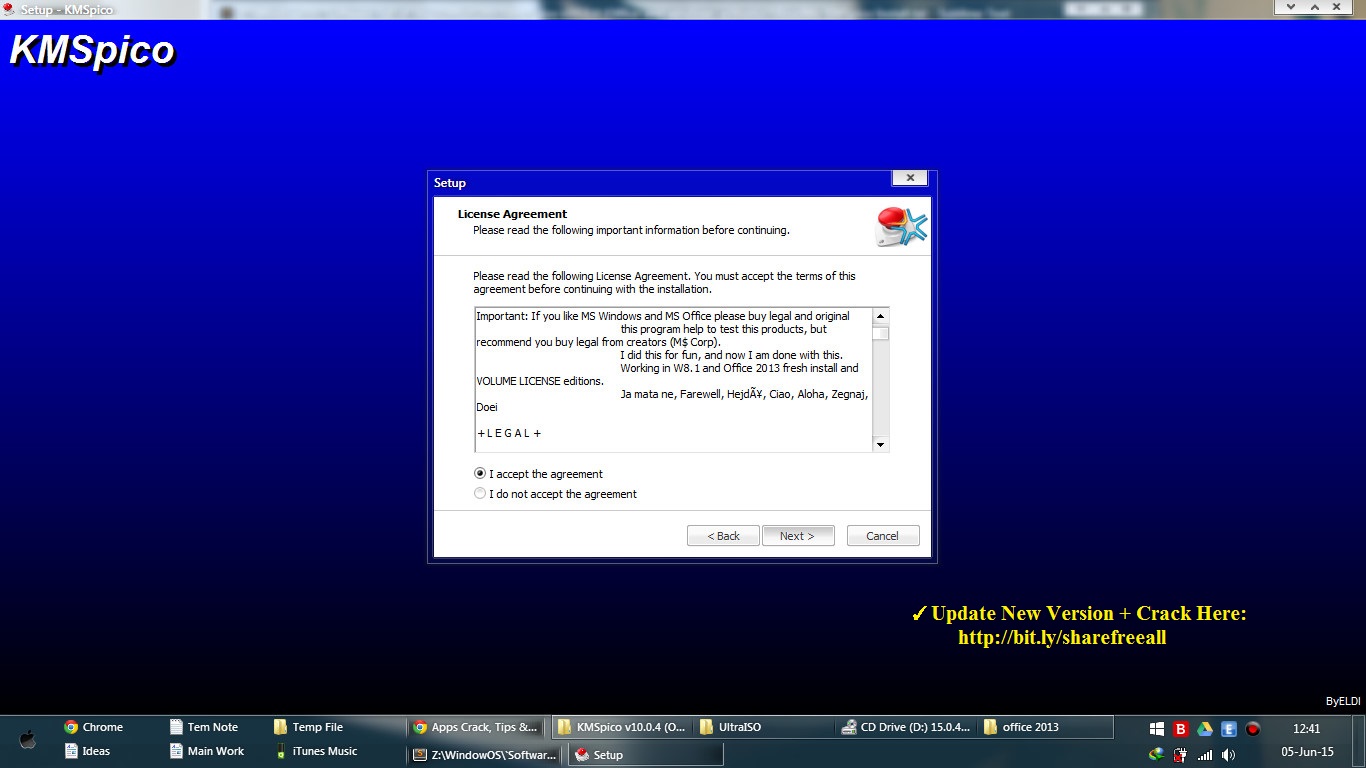Click the Back button in Setup

723,536
